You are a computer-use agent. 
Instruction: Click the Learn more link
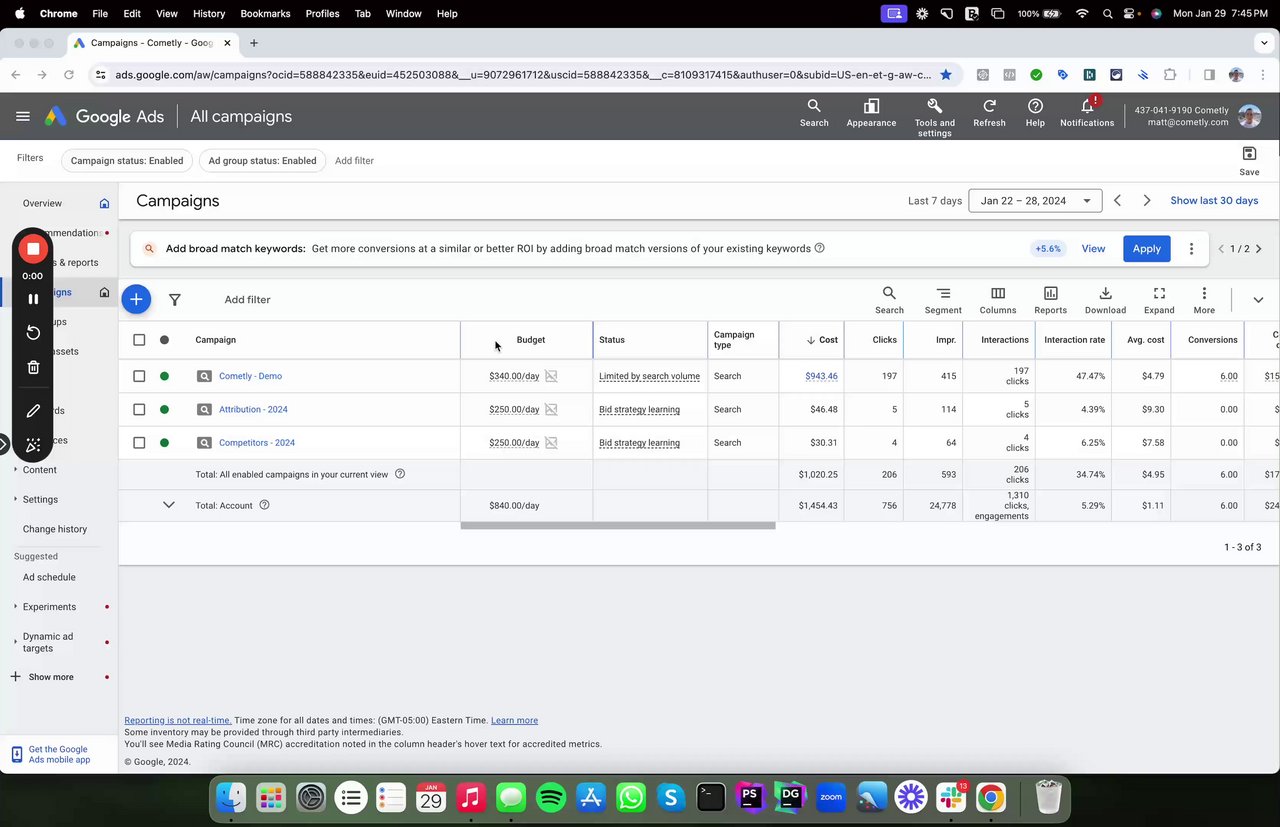point(514,720)
